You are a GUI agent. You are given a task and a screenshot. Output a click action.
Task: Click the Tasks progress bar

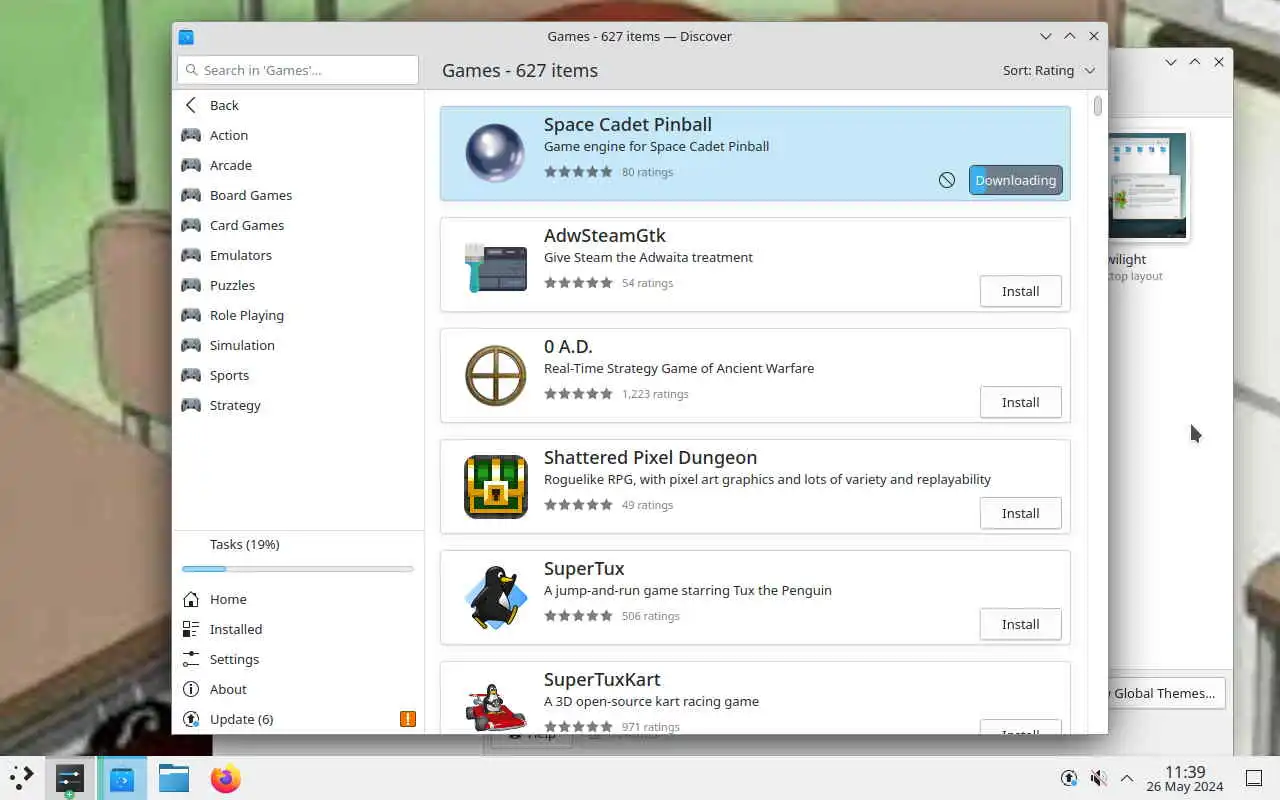pyautogui.click(x=298, y=569)
